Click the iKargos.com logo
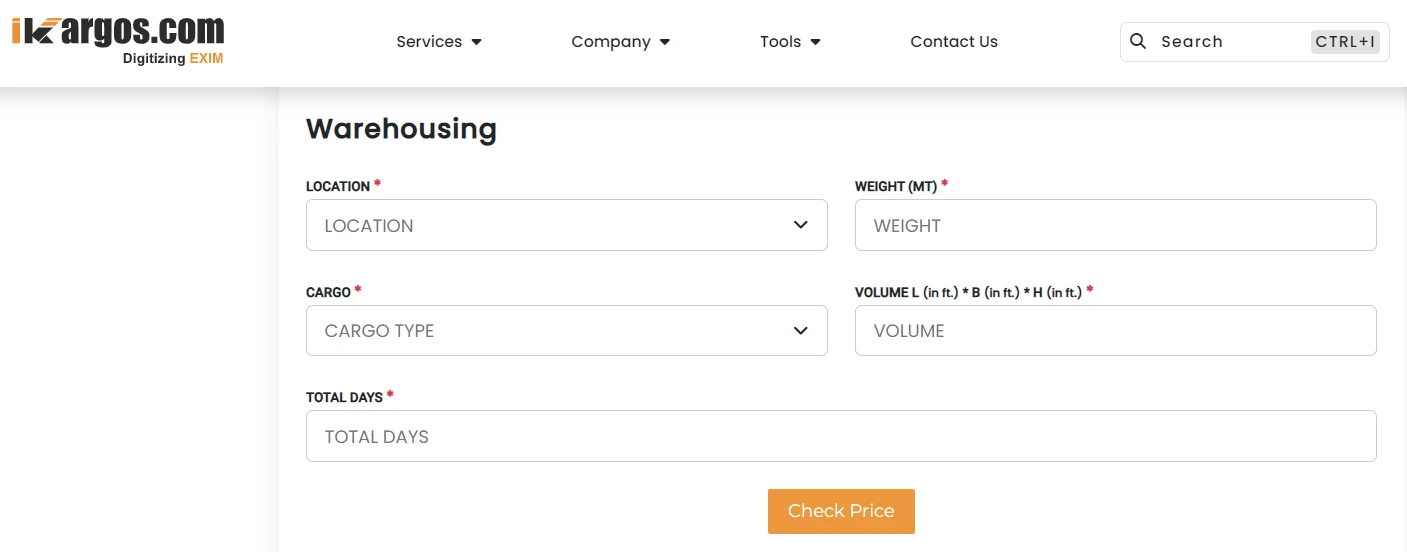 coord(118,40)
